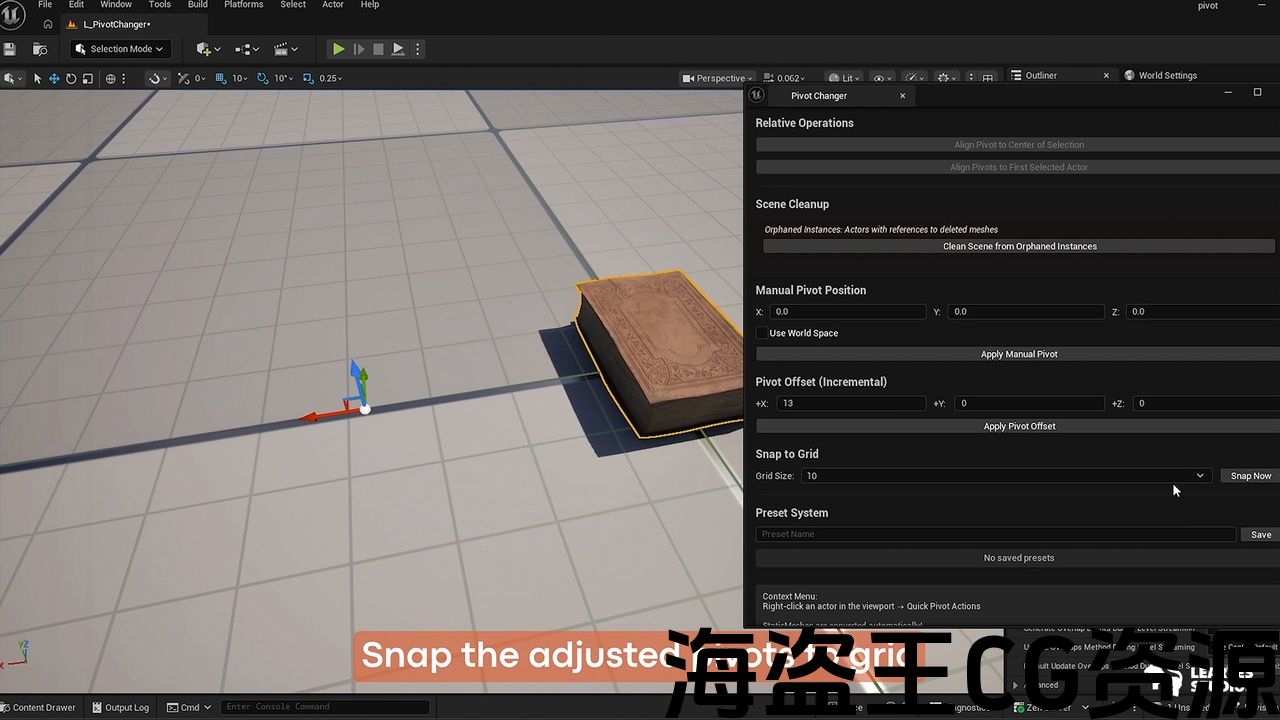
Task: Open the Platforms menu
Action: [x=243, y=5]
